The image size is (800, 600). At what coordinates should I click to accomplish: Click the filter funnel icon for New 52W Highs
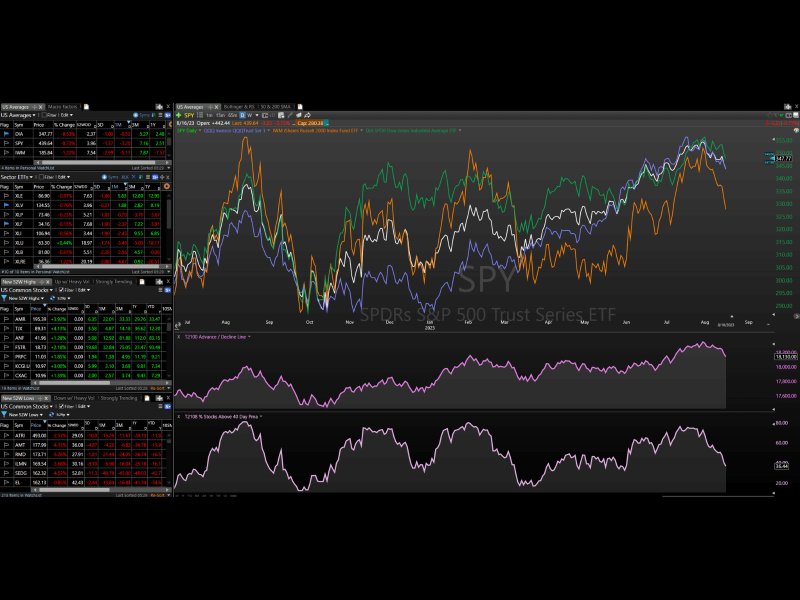coord(4,298)
